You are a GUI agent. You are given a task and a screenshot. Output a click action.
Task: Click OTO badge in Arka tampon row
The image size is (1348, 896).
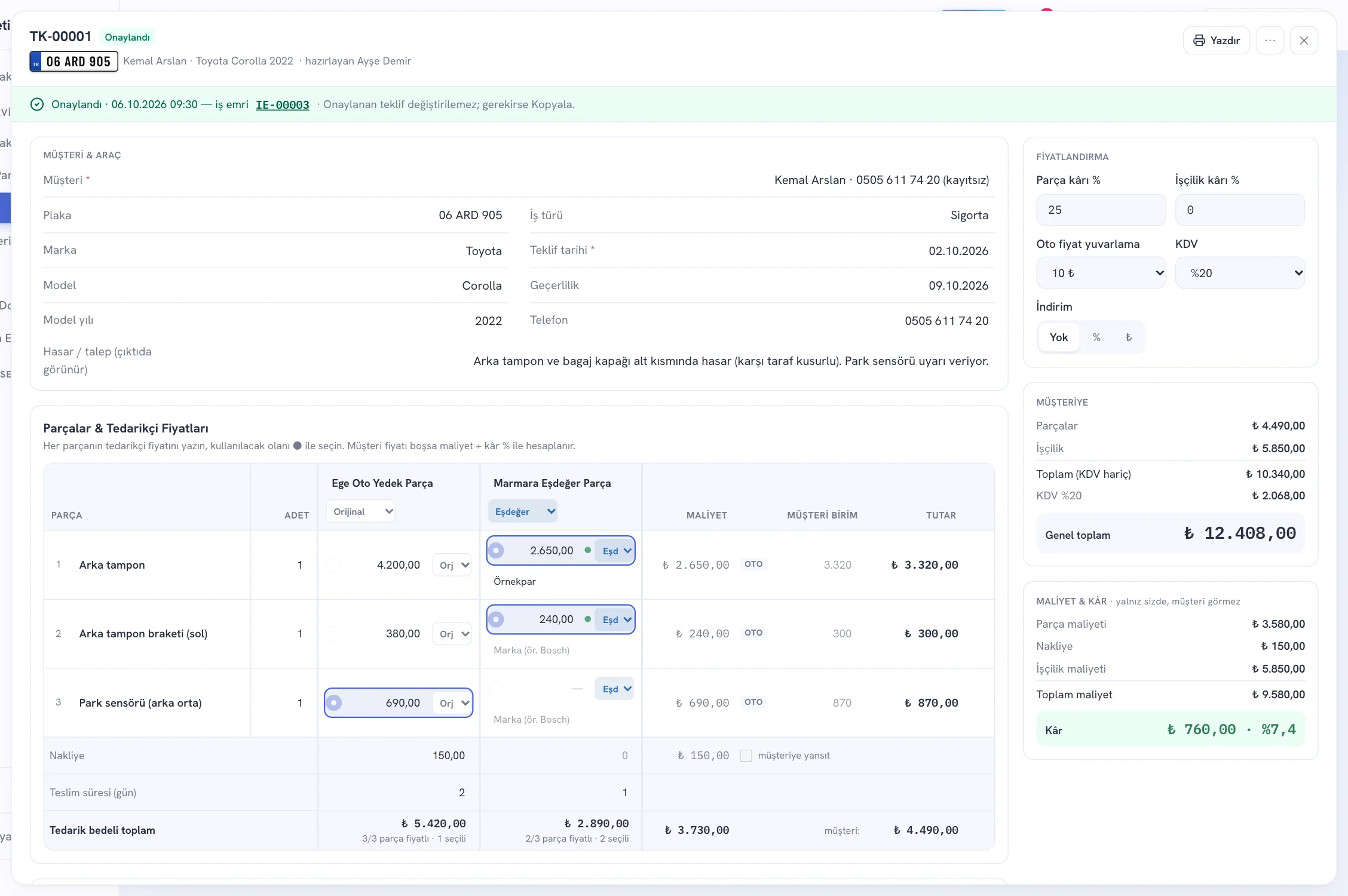[x=753, y=564]
